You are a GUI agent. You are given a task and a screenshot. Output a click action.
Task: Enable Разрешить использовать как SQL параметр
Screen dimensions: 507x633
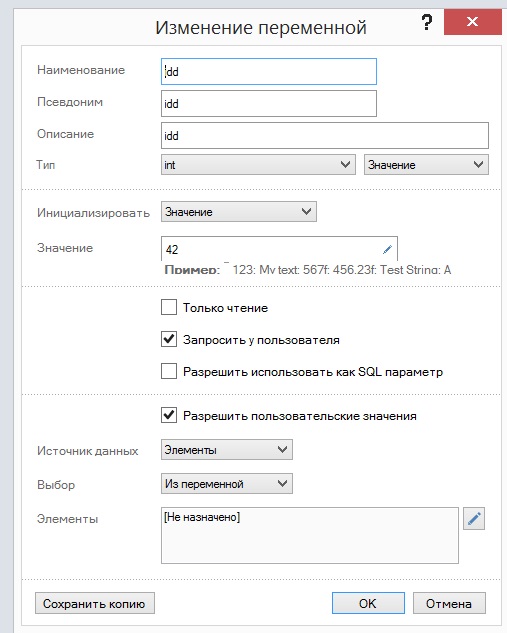(x=169, y=371)
